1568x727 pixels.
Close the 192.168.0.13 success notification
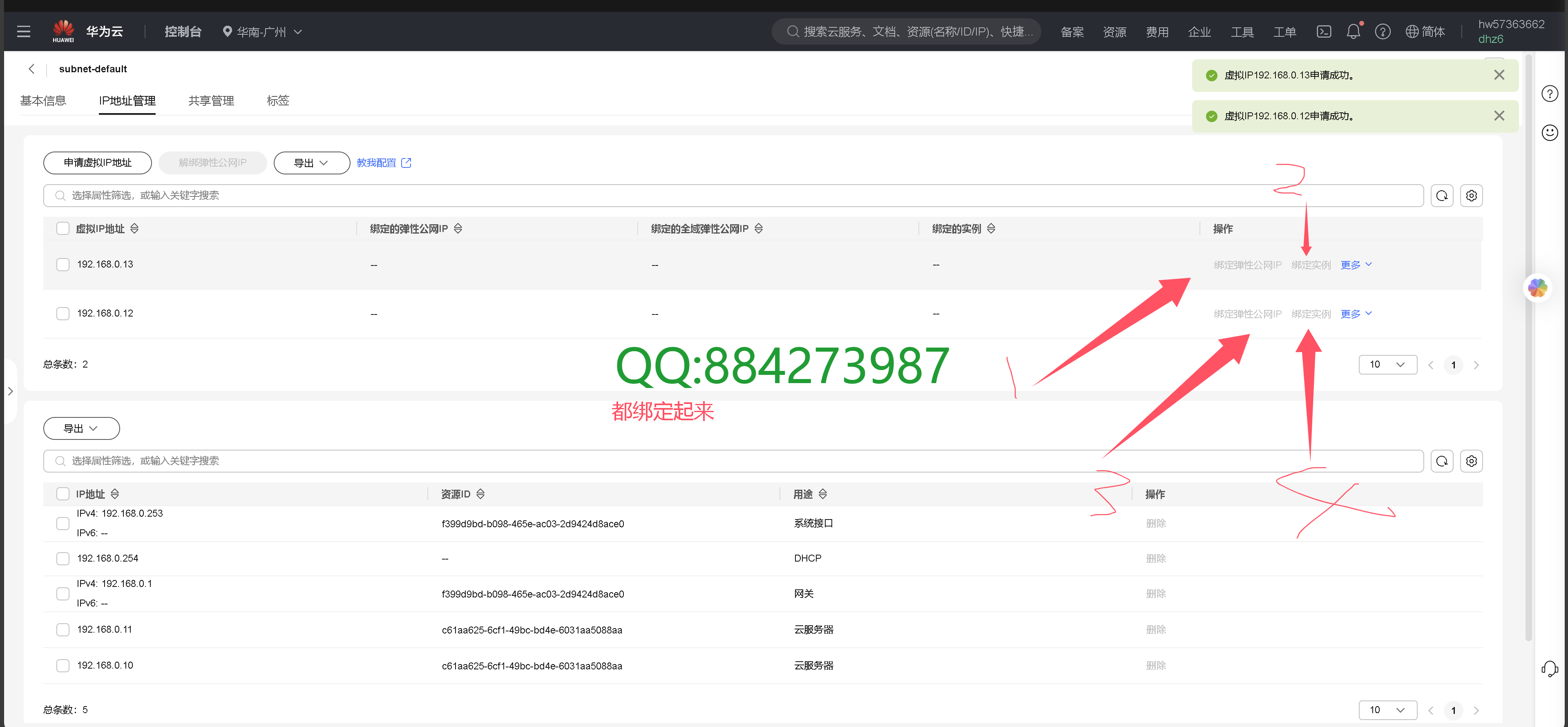point(1499,75)
